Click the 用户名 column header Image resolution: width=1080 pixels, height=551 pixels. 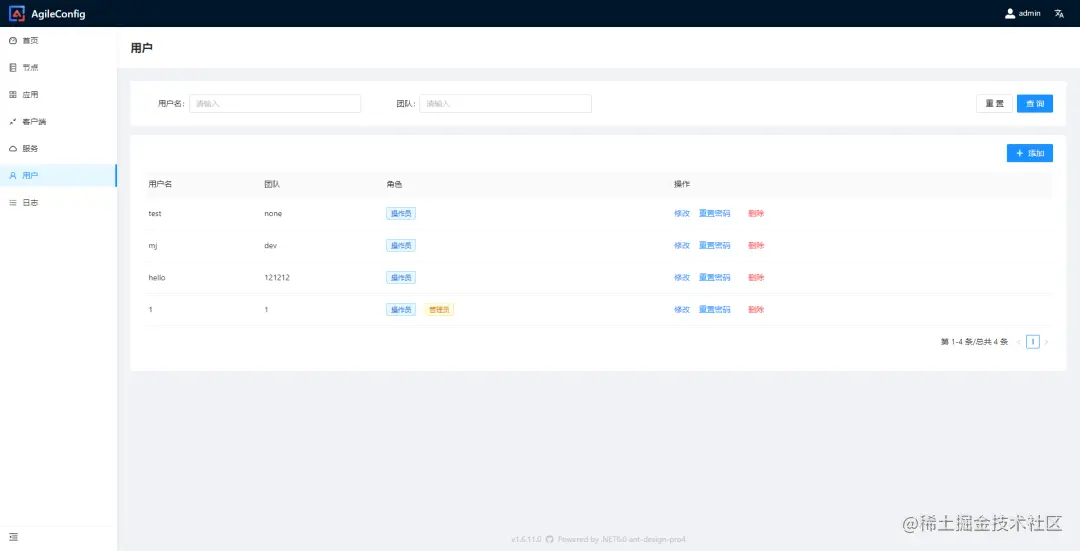(x=160, y=185)
